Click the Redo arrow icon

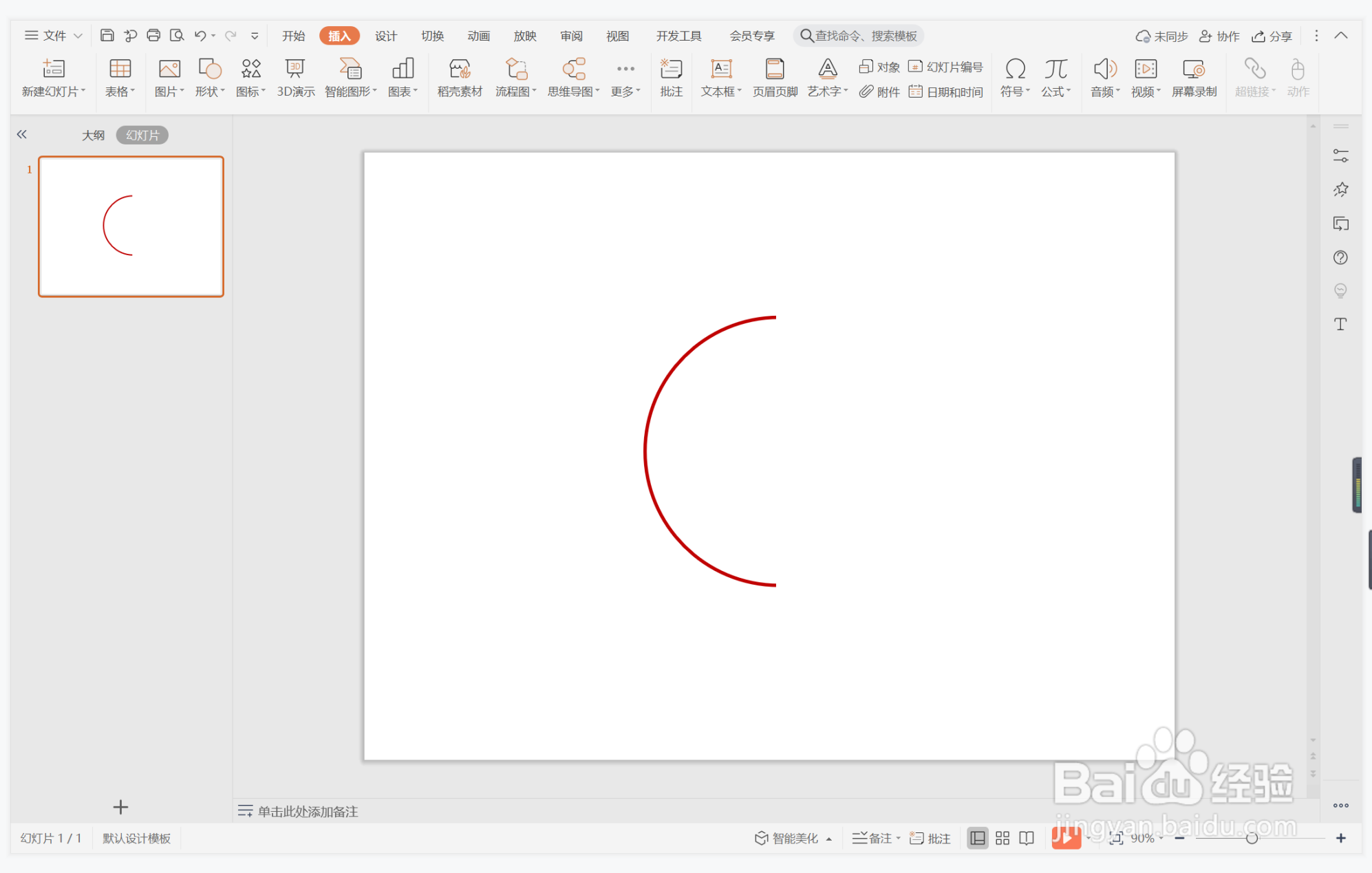[x=231, y=35]
